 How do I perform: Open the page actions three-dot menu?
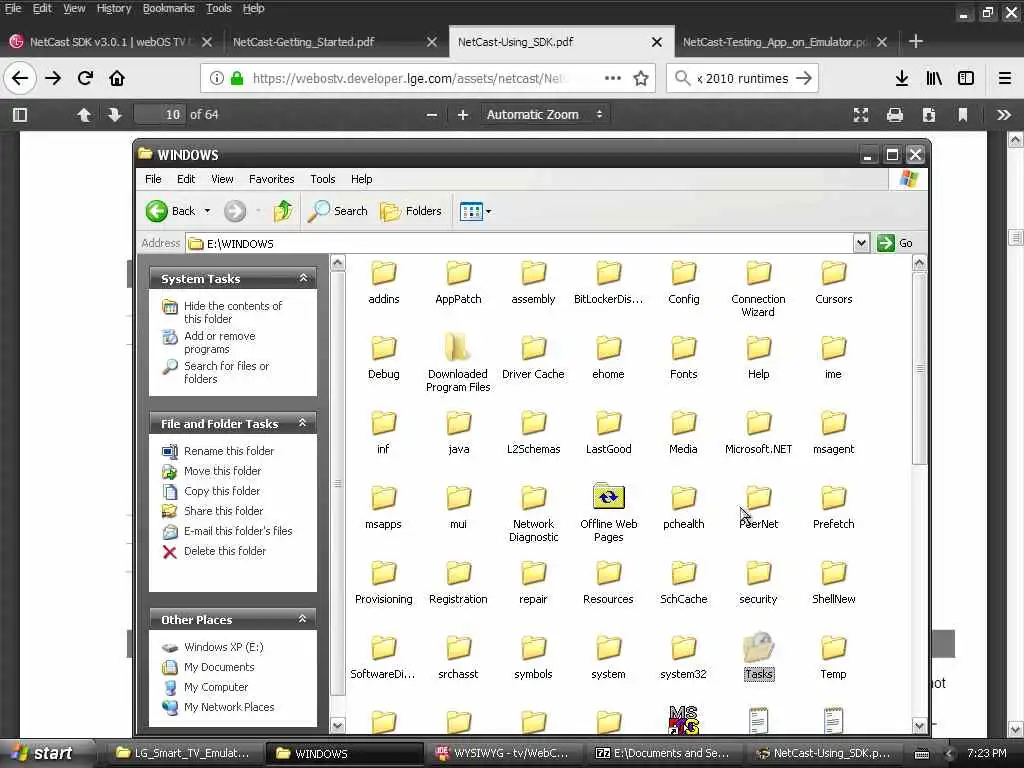pyautogui.click(x=613, y=78)
